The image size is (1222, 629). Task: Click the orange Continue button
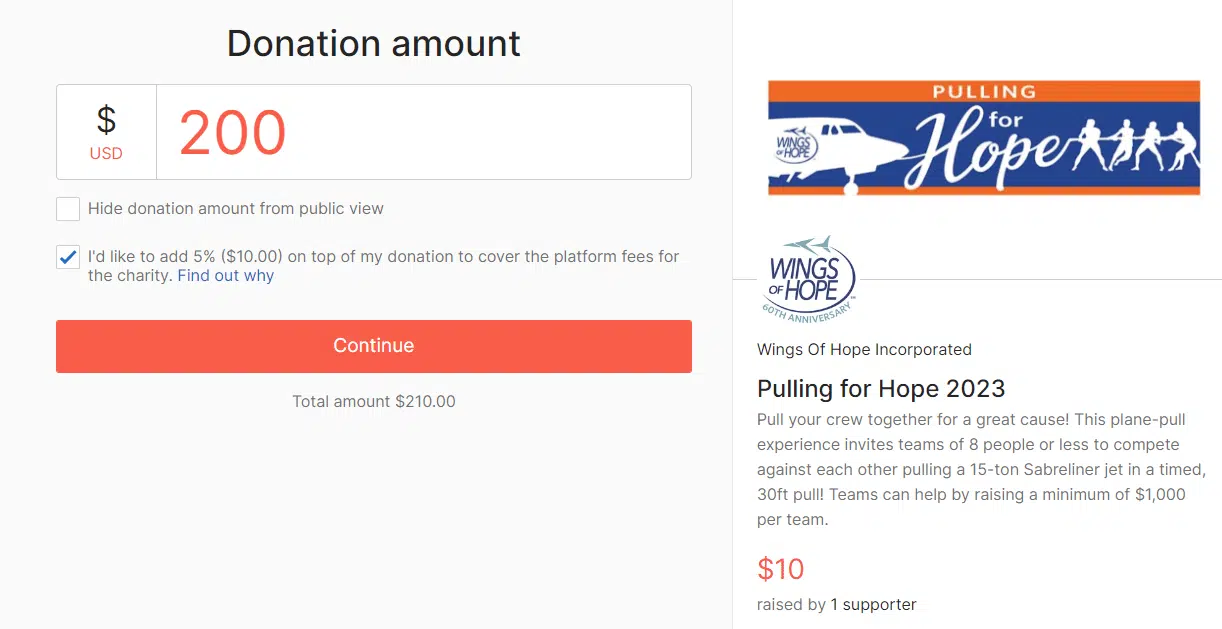pos(374,346)
